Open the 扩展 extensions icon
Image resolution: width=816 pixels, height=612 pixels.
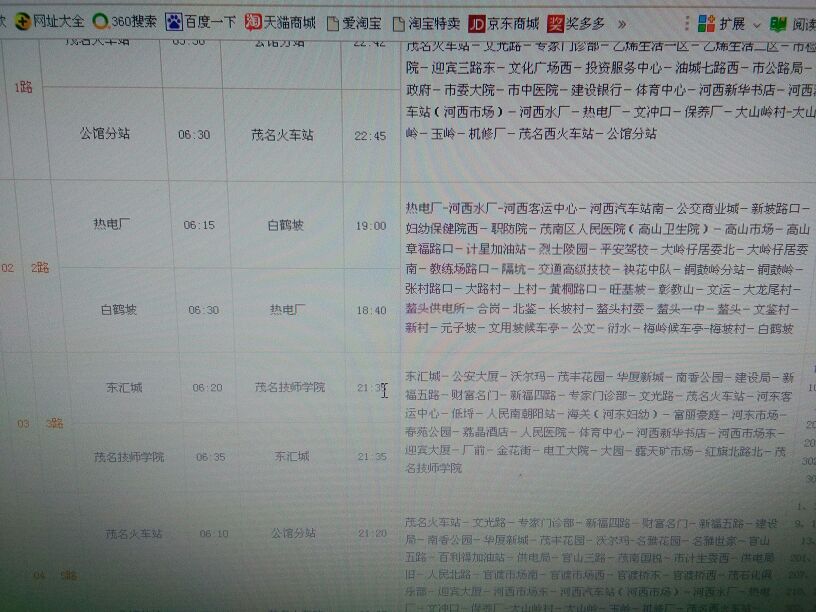pyautogui.click(x=706, y=23)
